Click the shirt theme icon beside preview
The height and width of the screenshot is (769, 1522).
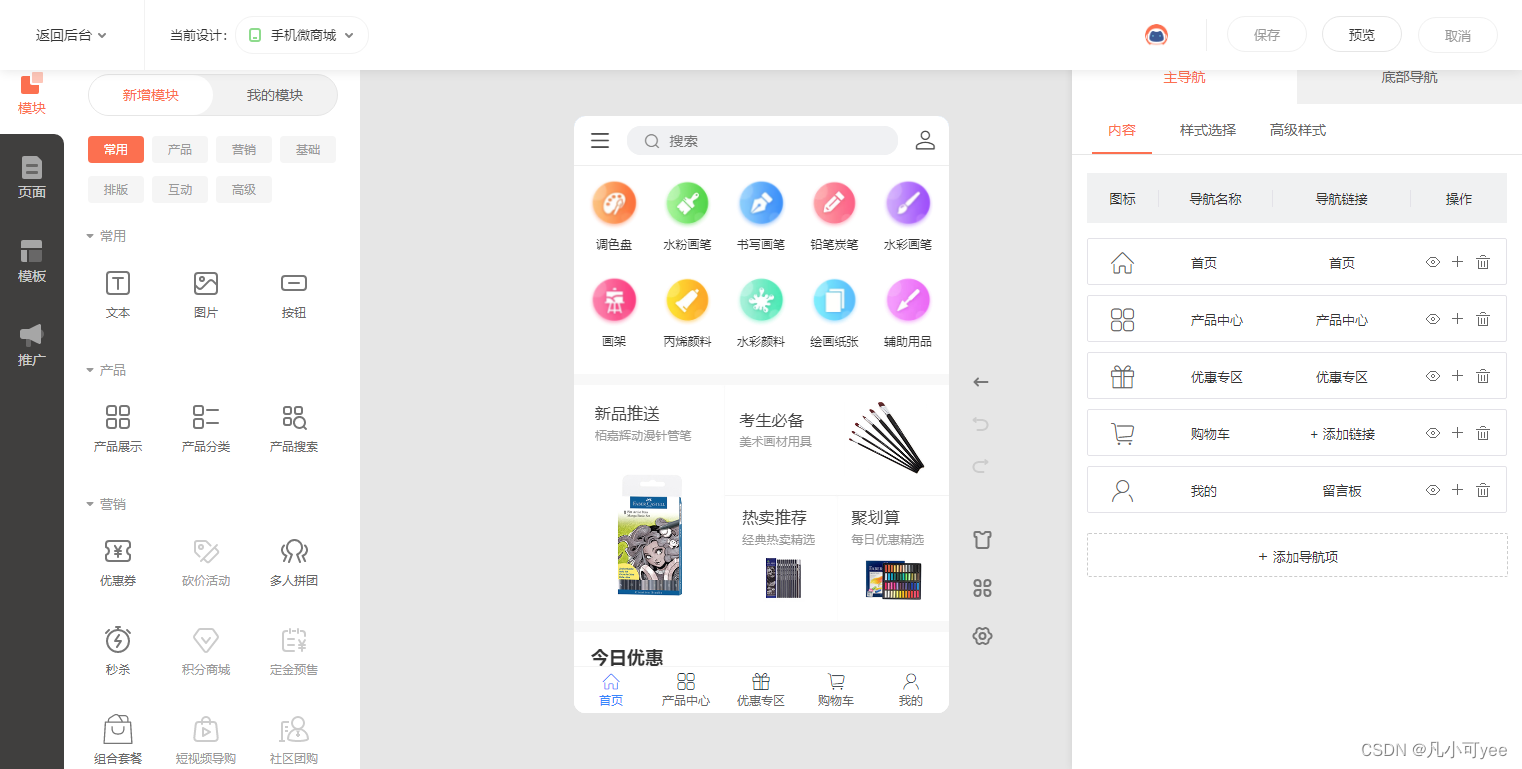point(982,540)
